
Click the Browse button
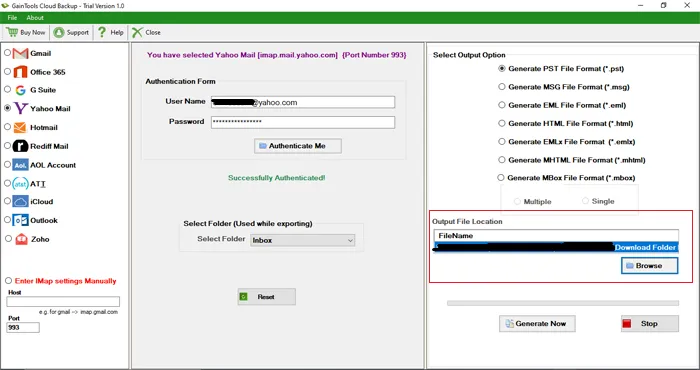[x=650, y=266]
